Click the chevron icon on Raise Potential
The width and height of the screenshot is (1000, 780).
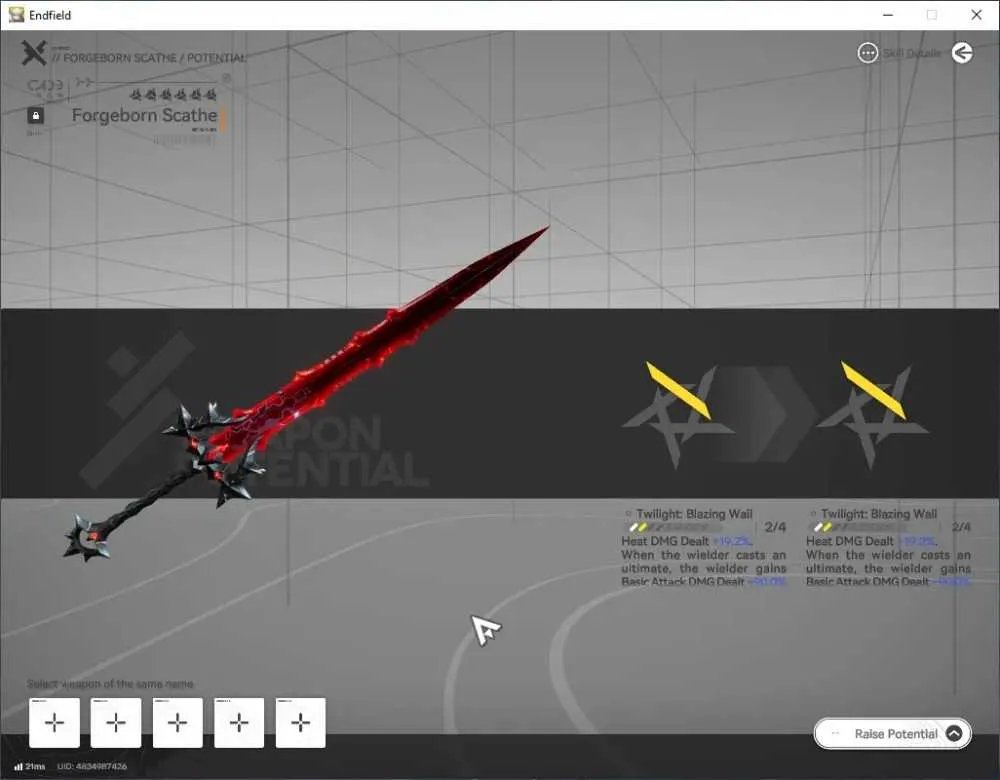click(x=954, y=733)
